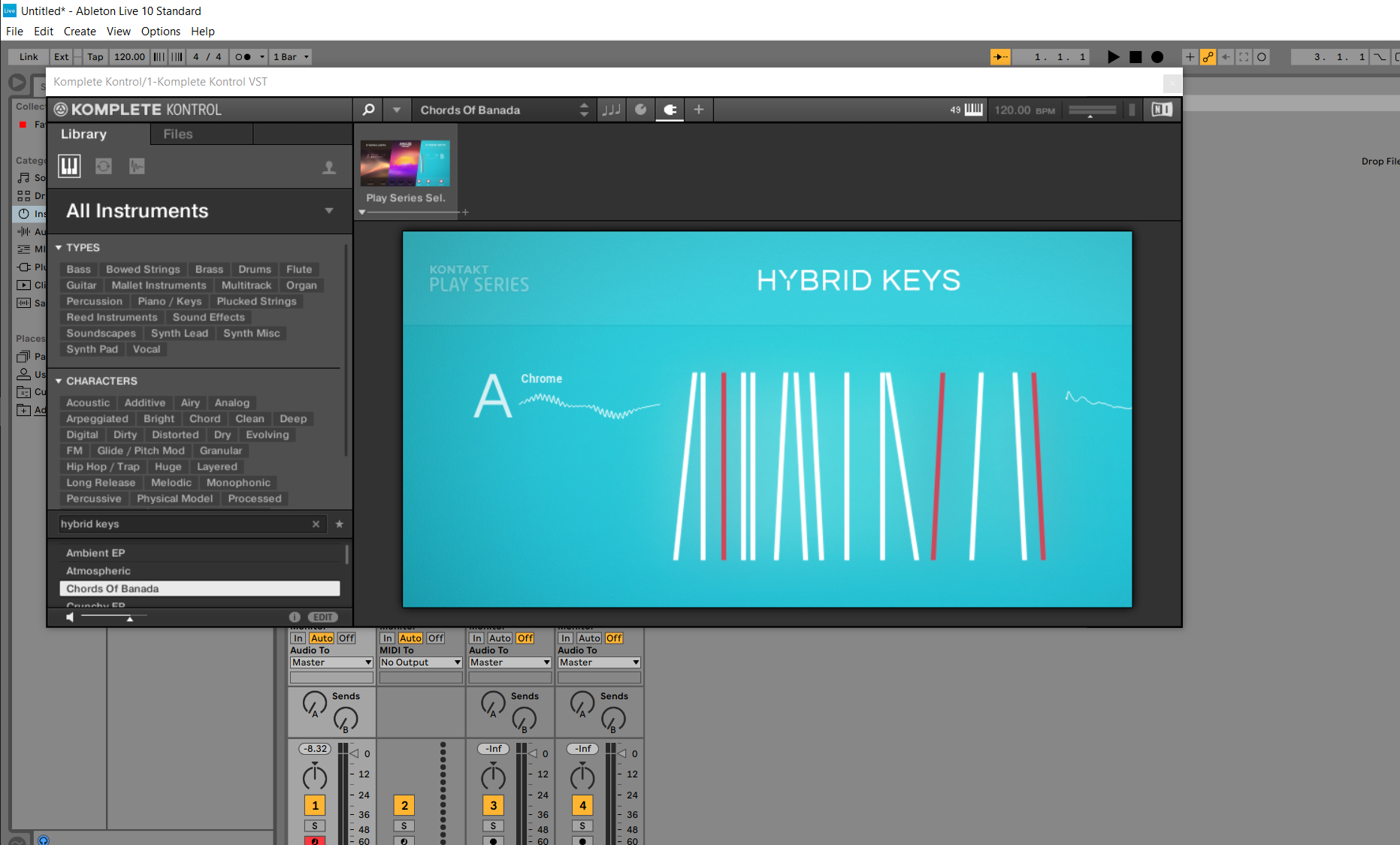Select the Instruments keyboard icon in Library
The height and width of the screenshot is (845, 1400).
click(x=69, y=166)
